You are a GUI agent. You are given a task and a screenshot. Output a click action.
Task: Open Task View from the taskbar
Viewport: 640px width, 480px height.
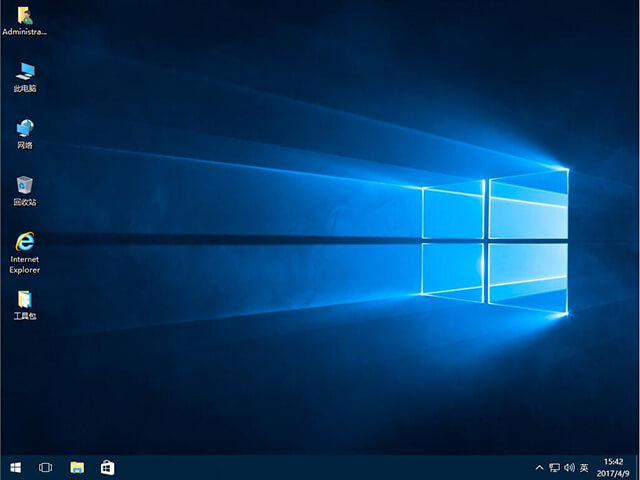pyautogui.click(x=45, y=467)
